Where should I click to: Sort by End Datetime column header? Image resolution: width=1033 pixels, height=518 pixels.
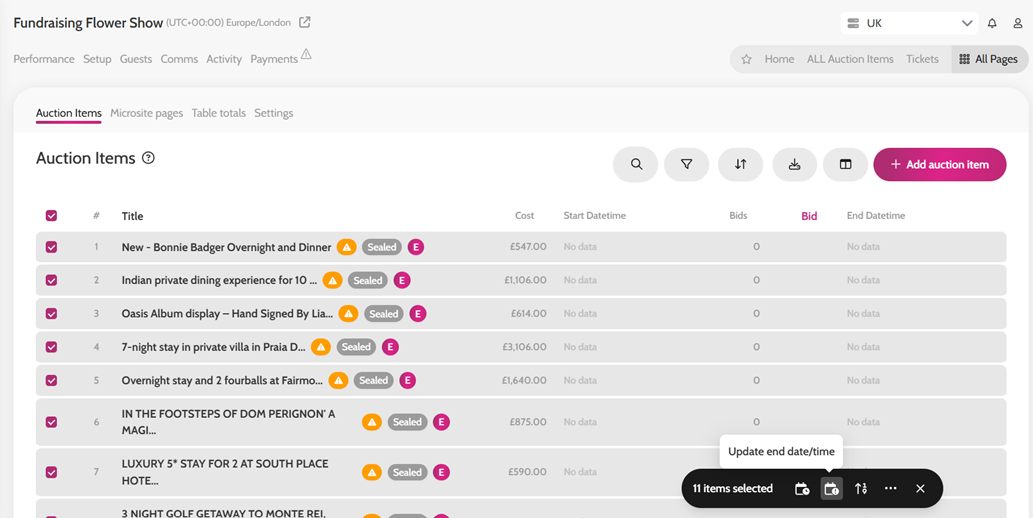[x=876, y=216]
